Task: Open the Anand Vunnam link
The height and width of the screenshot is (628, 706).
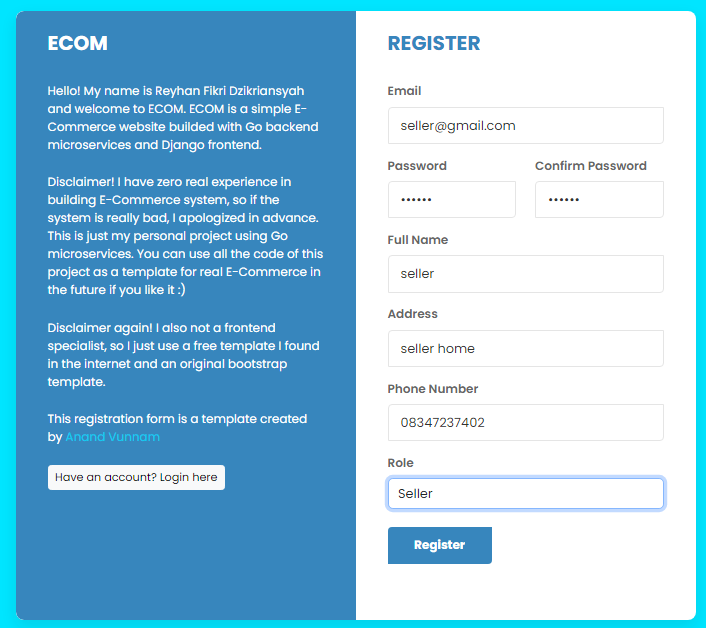Action: (113, 437)
